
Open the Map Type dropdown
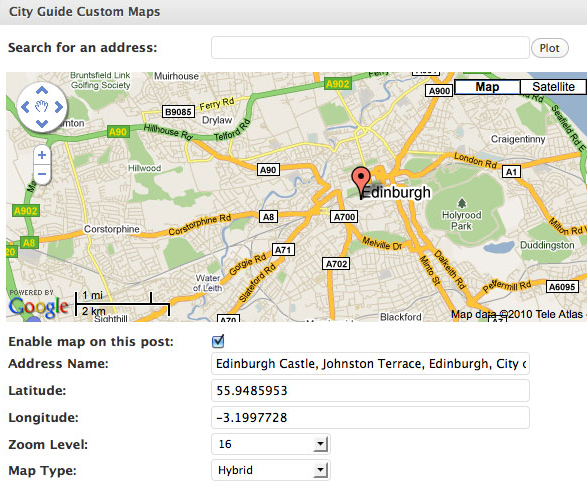click(x=271, y=470)
